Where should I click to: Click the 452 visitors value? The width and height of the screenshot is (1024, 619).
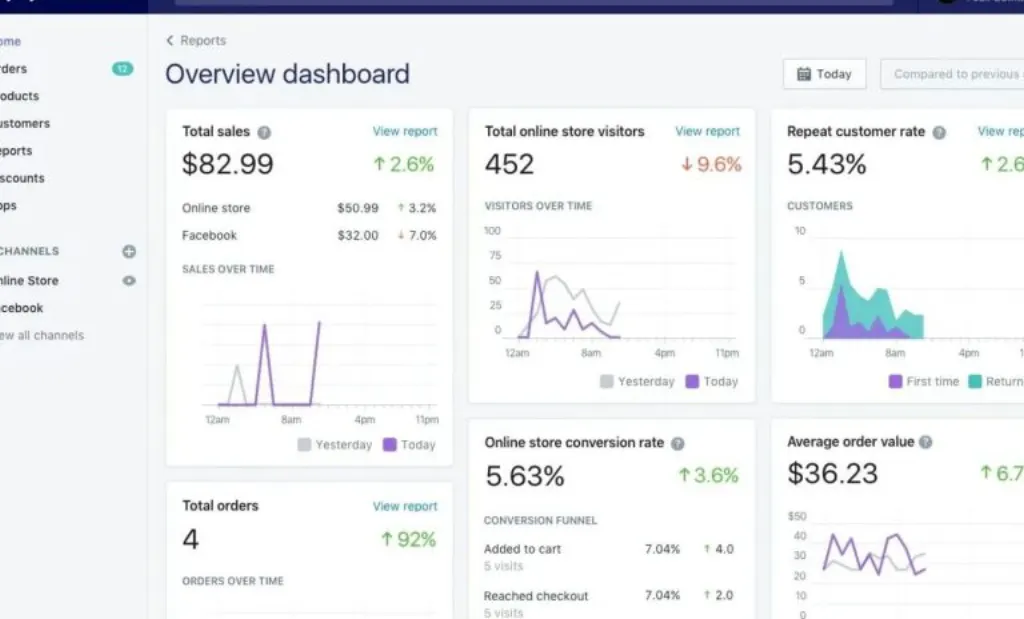click(x=509, y=164)
